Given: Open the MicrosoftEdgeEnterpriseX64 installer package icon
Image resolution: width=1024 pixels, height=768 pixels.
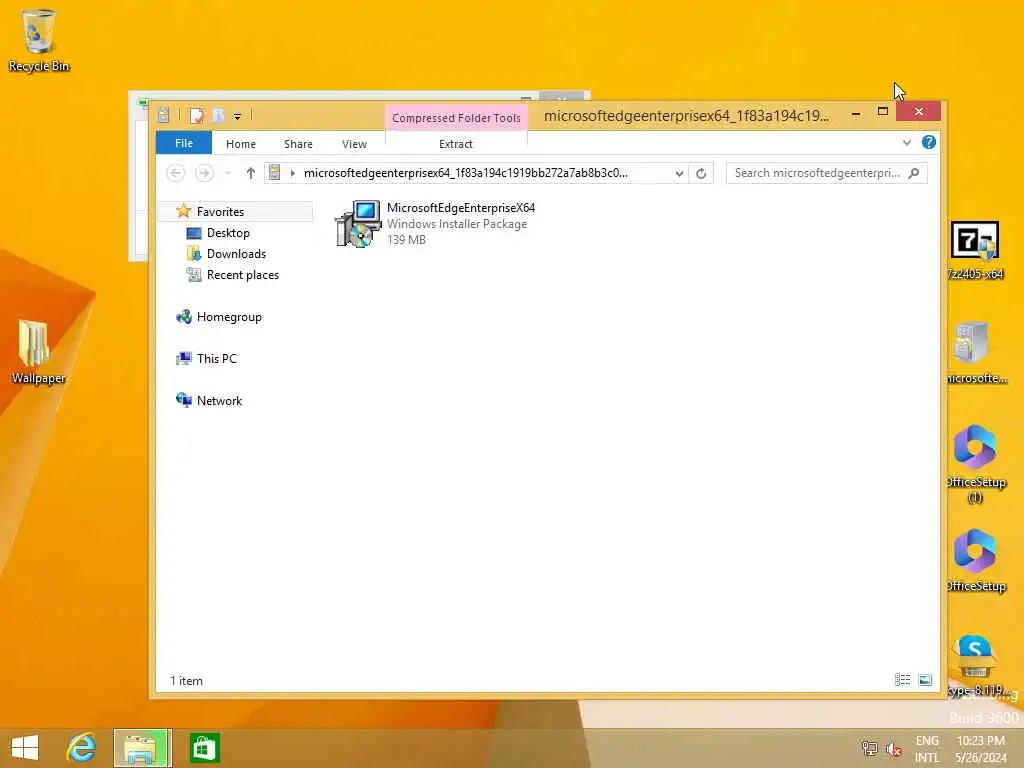Looking at the screenshot, I should point(358,223).
